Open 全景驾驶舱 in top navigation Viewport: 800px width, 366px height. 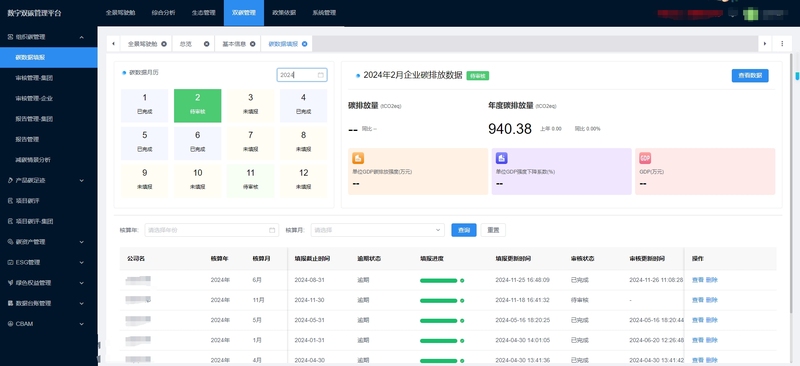(x=120, y=13)
